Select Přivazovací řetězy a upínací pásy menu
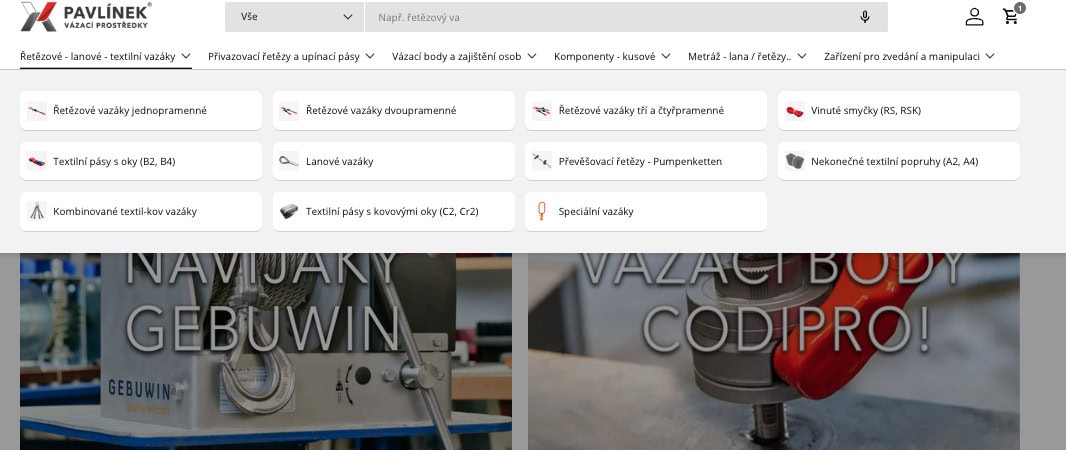This screenshot has height=450, width=1066. pos(283,56)
